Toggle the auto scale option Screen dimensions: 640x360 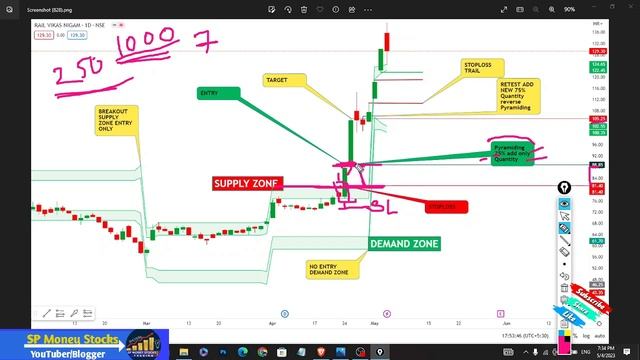(600, 336)
